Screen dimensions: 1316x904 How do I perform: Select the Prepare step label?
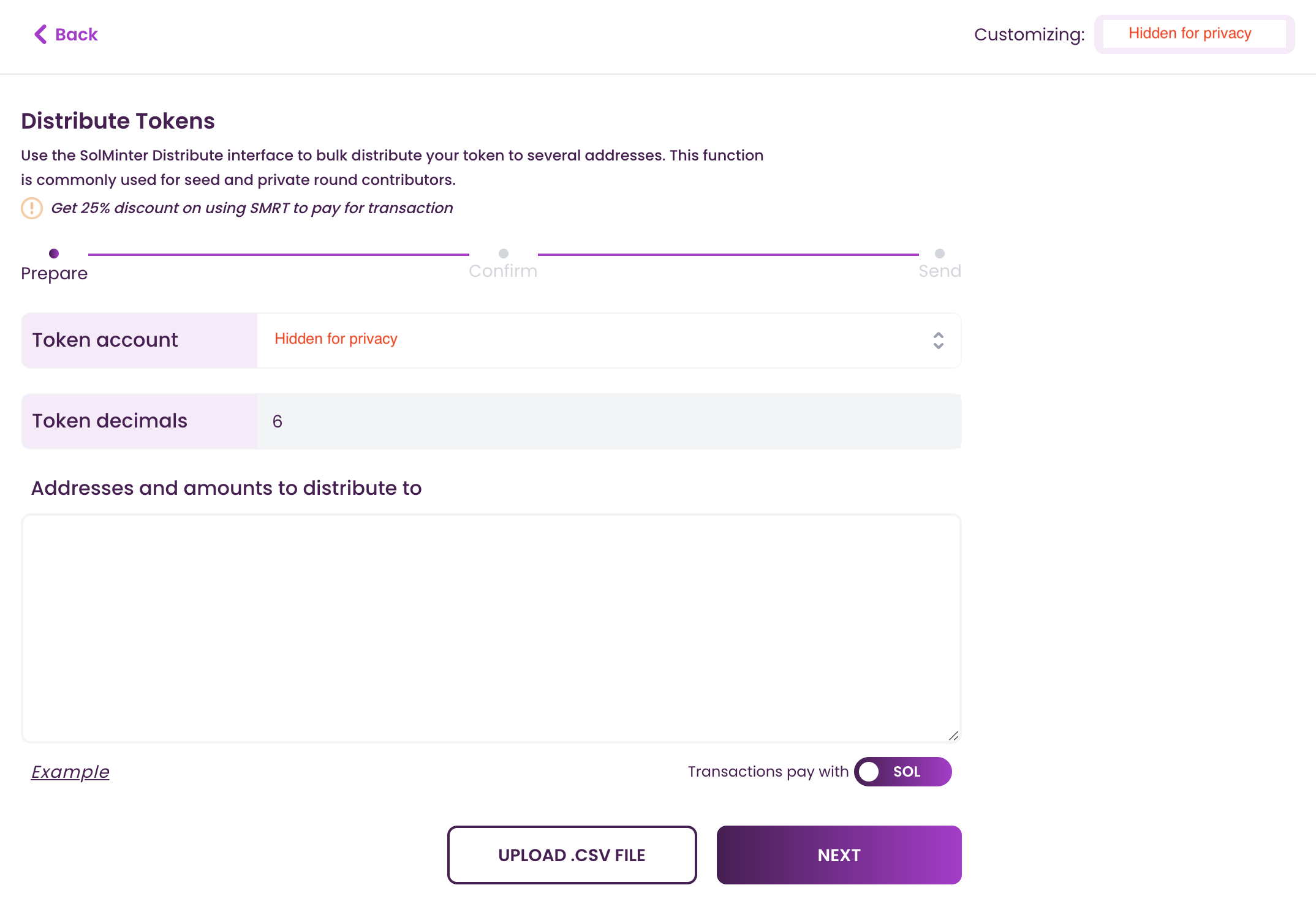pos(54,273)
